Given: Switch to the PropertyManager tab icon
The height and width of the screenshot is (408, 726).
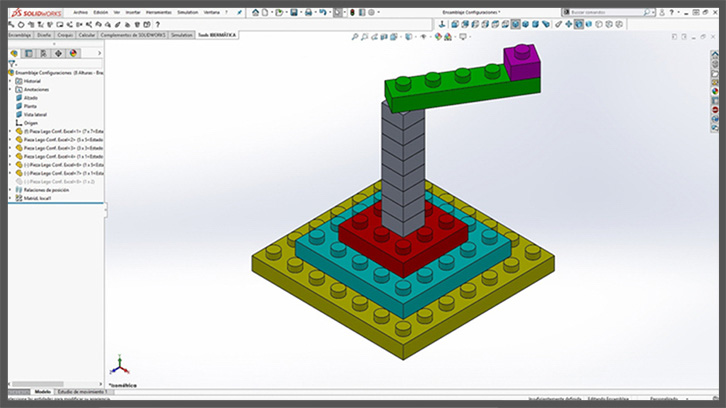Looking at the screenshot, I should click(x=28, y=53).
